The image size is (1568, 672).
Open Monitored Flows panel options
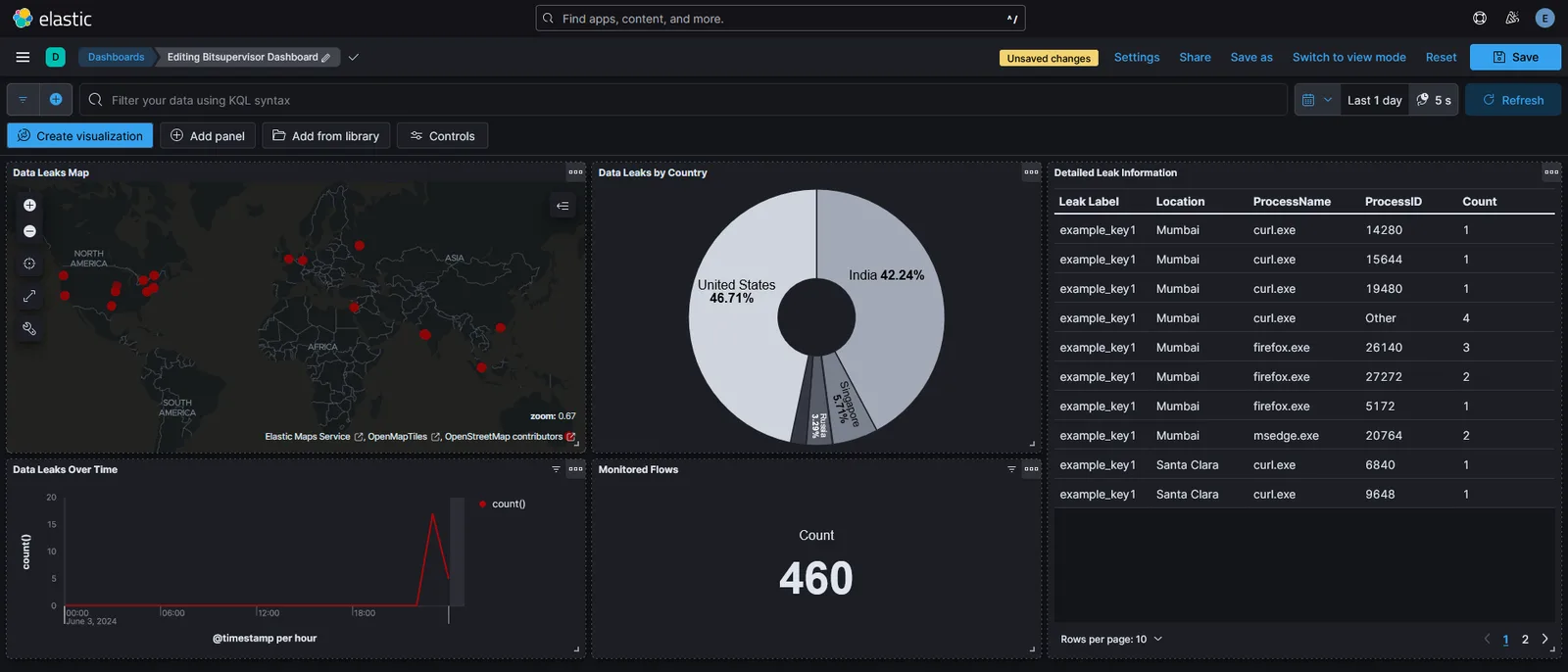pyautogui.click(x=1031, y=469)
